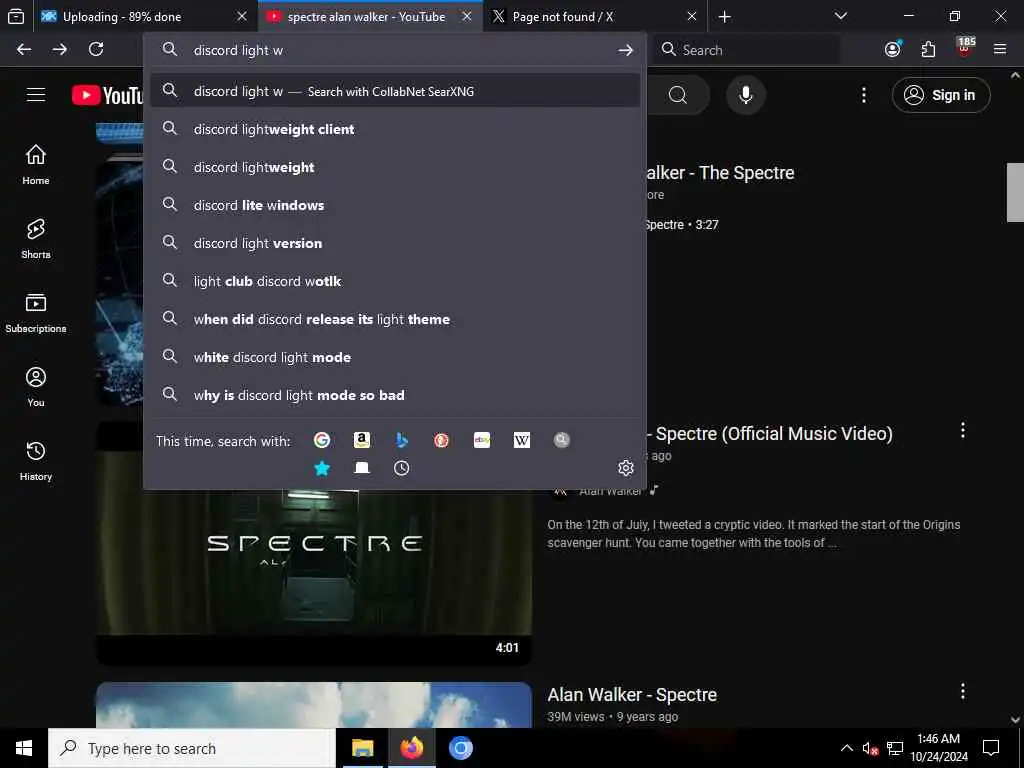
Task: Open File Explorer from taskbar
Action: click(x=362, y=748)
